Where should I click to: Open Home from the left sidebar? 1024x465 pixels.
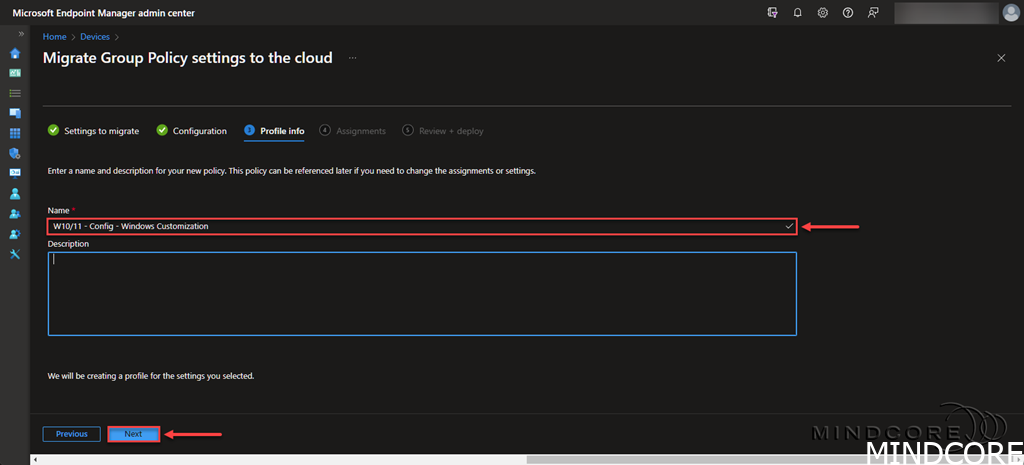point(15,53)
